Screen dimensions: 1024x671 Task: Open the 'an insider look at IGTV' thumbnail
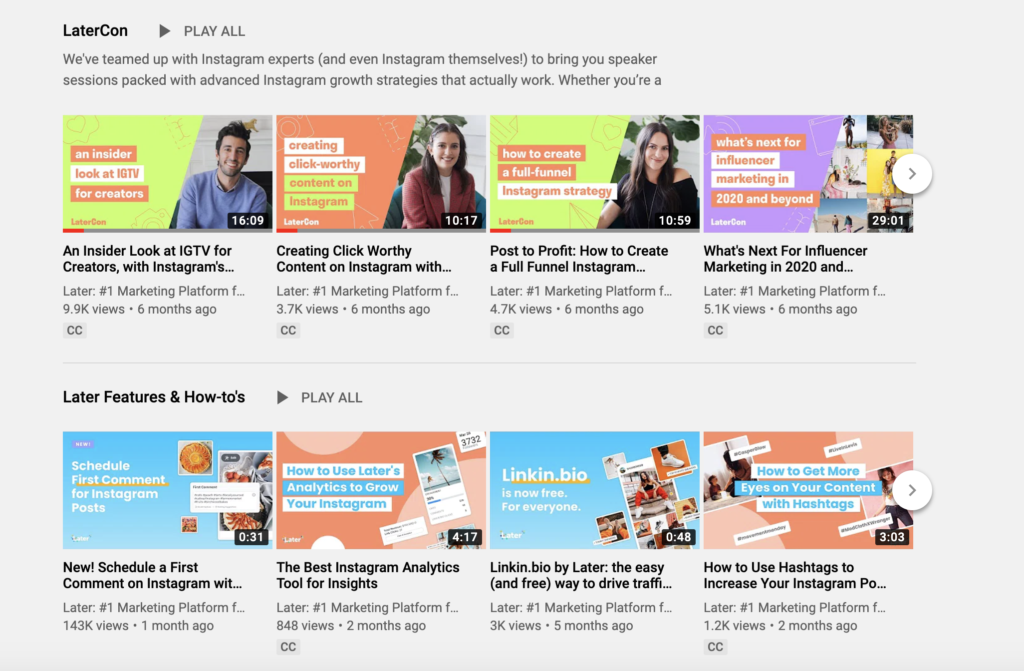tap(168, 174)
